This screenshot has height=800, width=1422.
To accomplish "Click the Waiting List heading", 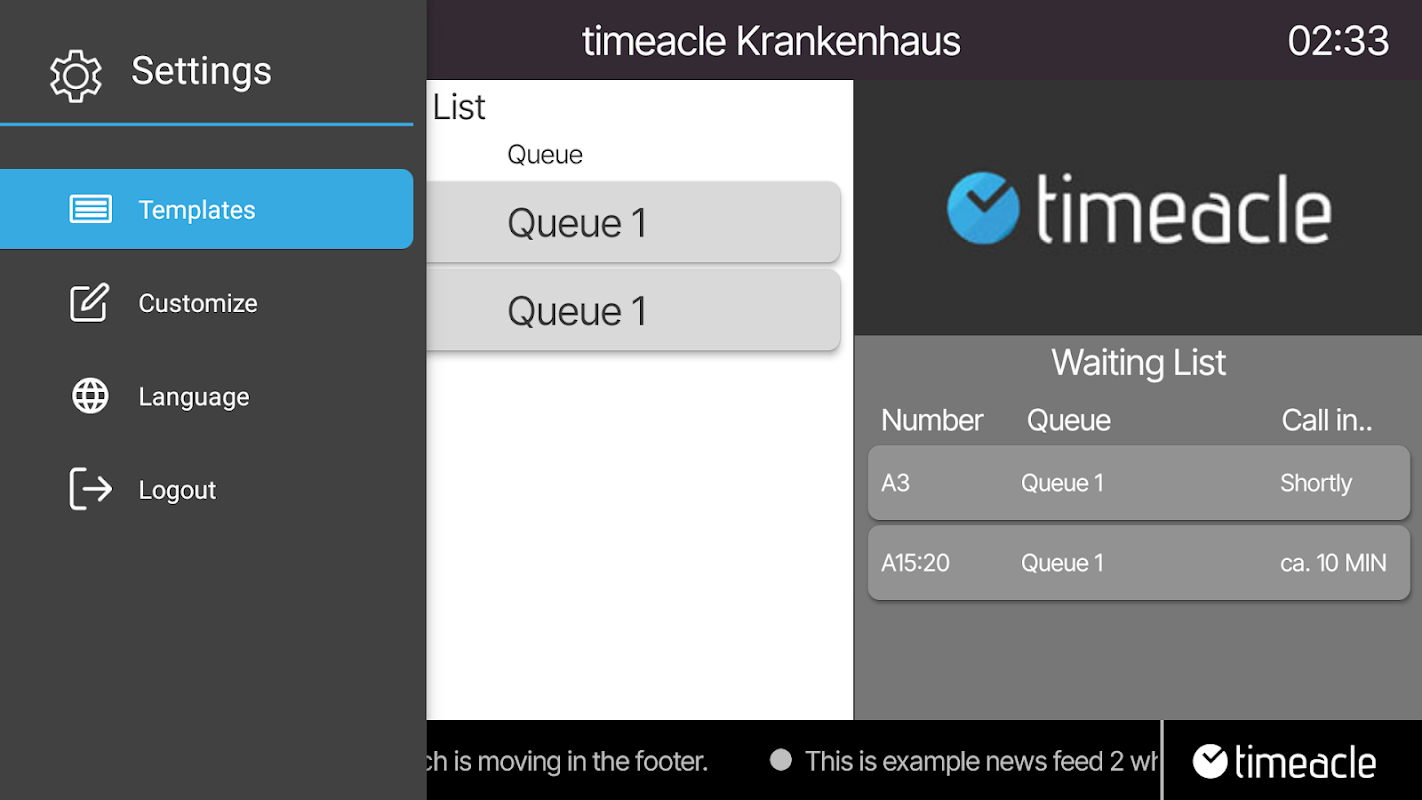I will coord(1138,362).
